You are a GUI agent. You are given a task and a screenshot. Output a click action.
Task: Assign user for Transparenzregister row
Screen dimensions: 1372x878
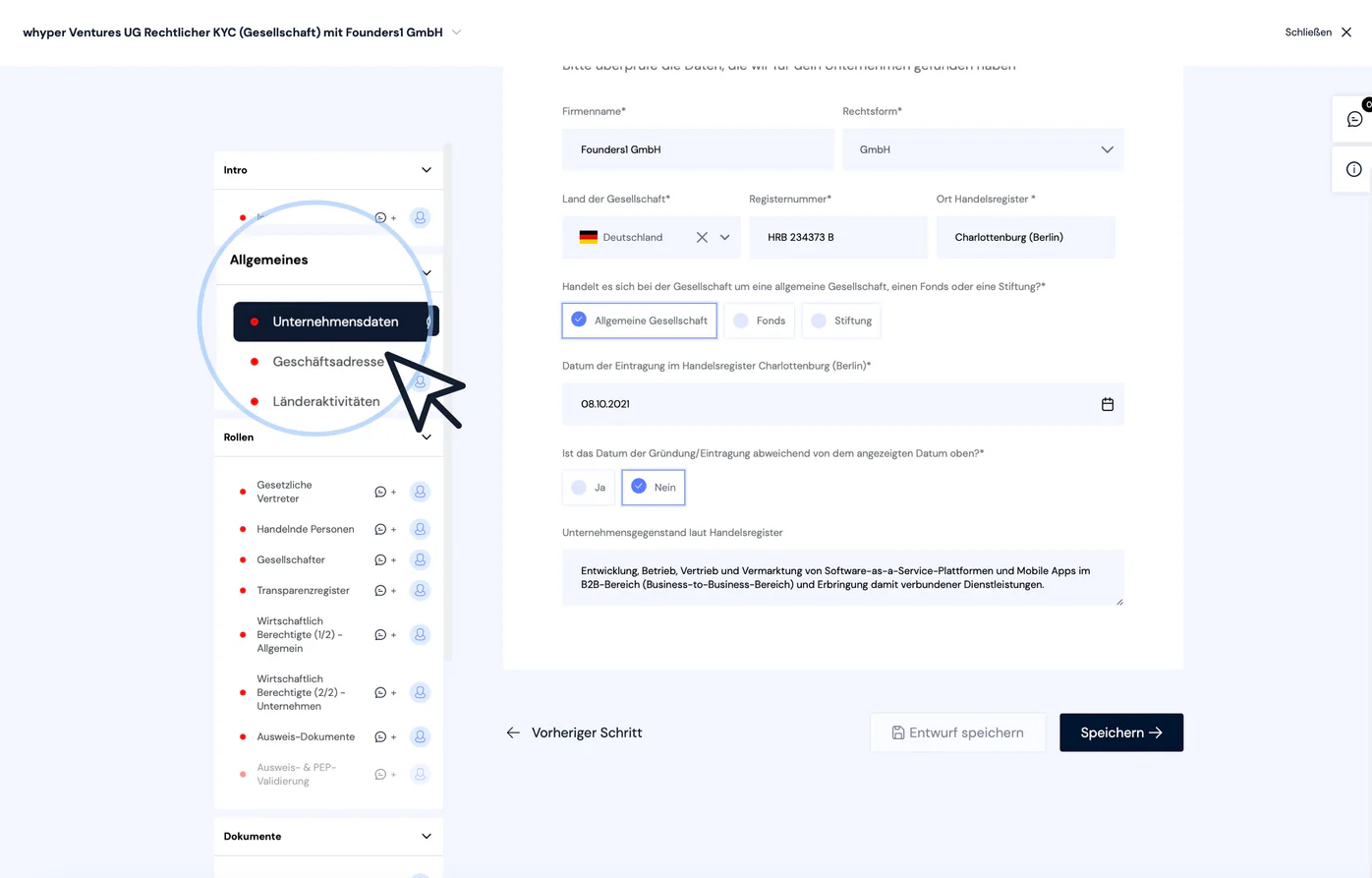420,590
